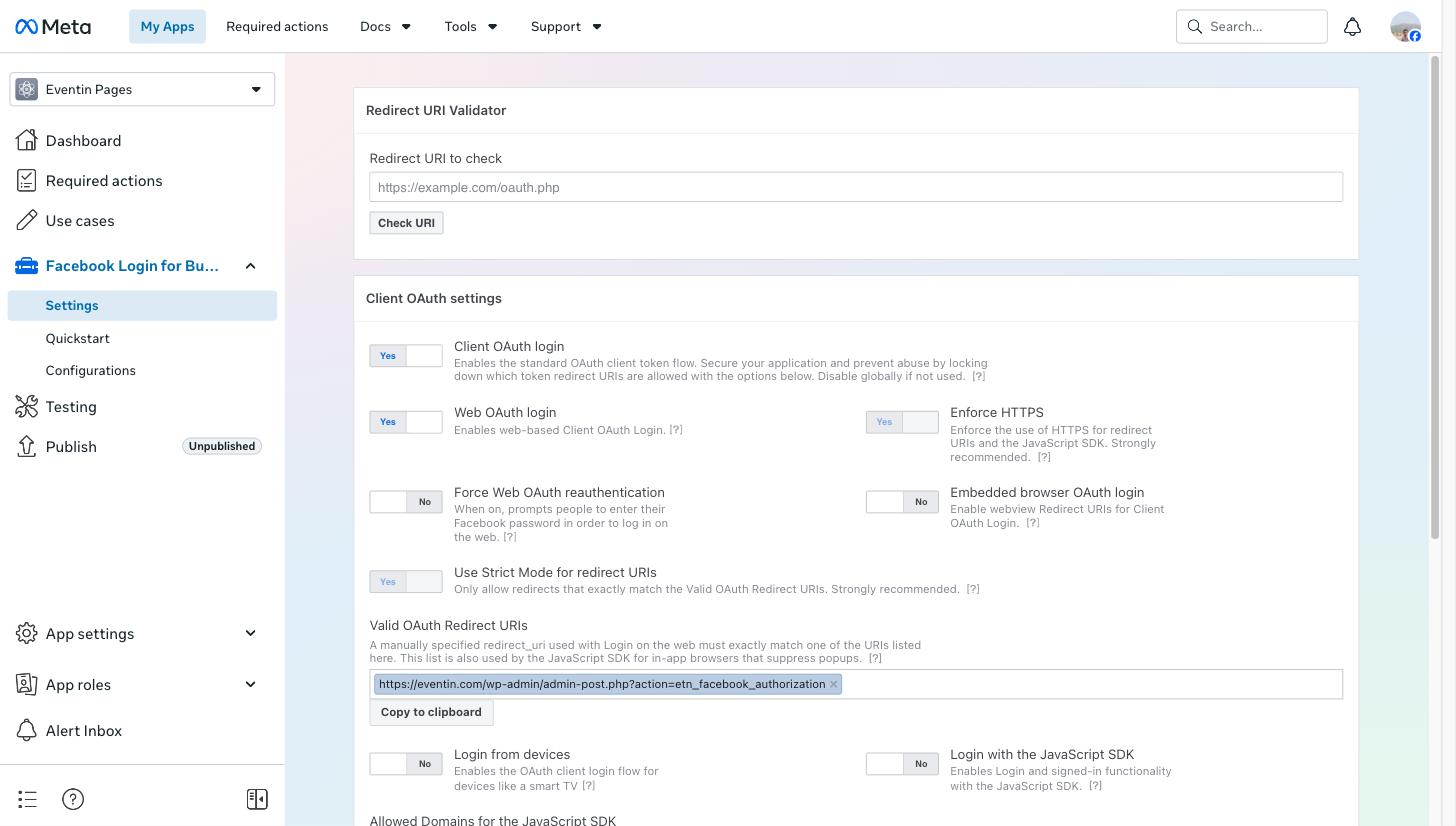Remove the eventin.com redirect URI tag
This screenshot has width=1456, height=826.
833,684
